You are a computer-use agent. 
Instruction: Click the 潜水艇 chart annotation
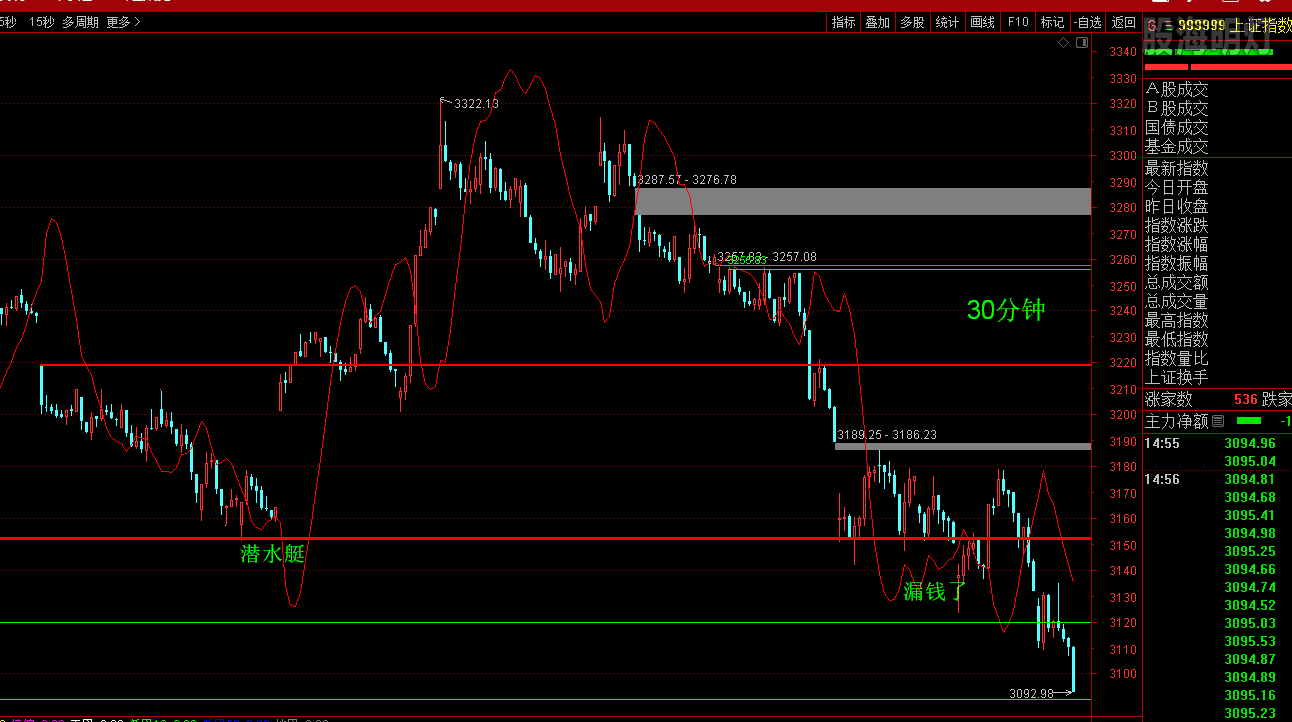click(x=272, y=553)
